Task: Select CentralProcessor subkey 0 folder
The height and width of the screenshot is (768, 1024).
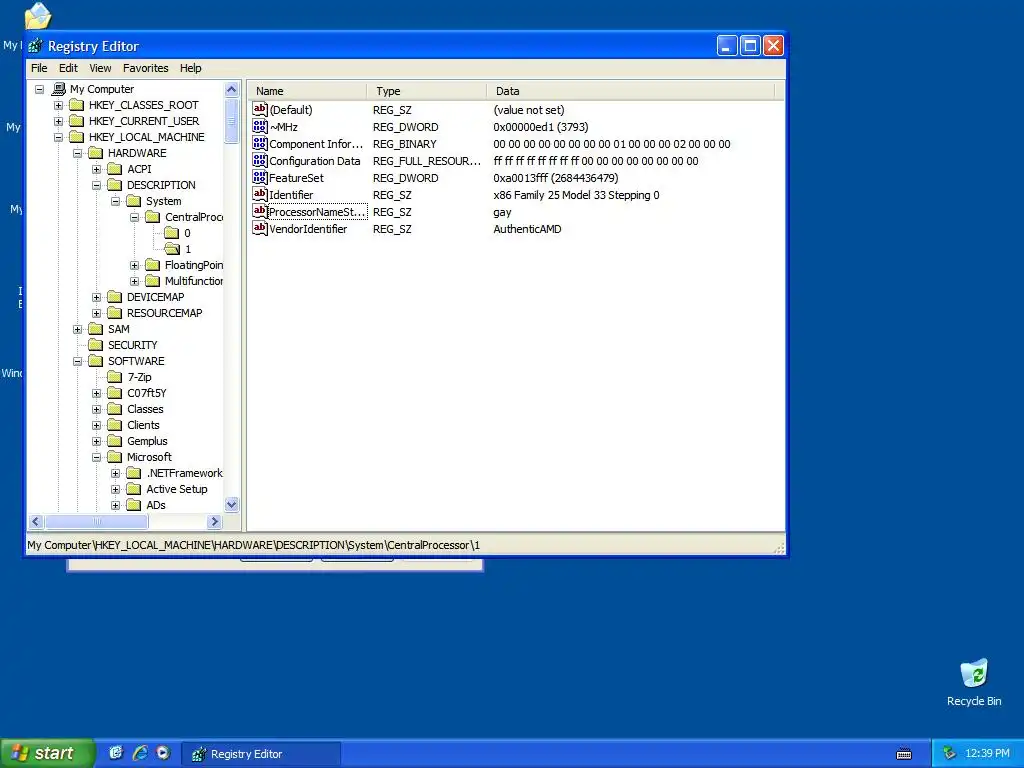Action: 172,233
